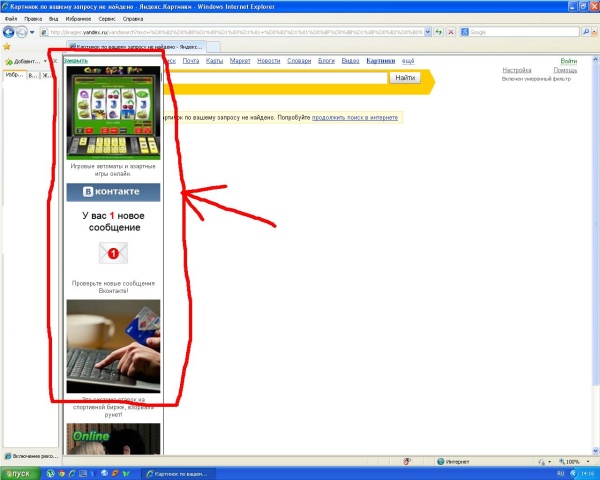Stop loading with the red X icon
The width and height of the screenshot is (600, 480).
pyautogui.click(x=451, y=32)
